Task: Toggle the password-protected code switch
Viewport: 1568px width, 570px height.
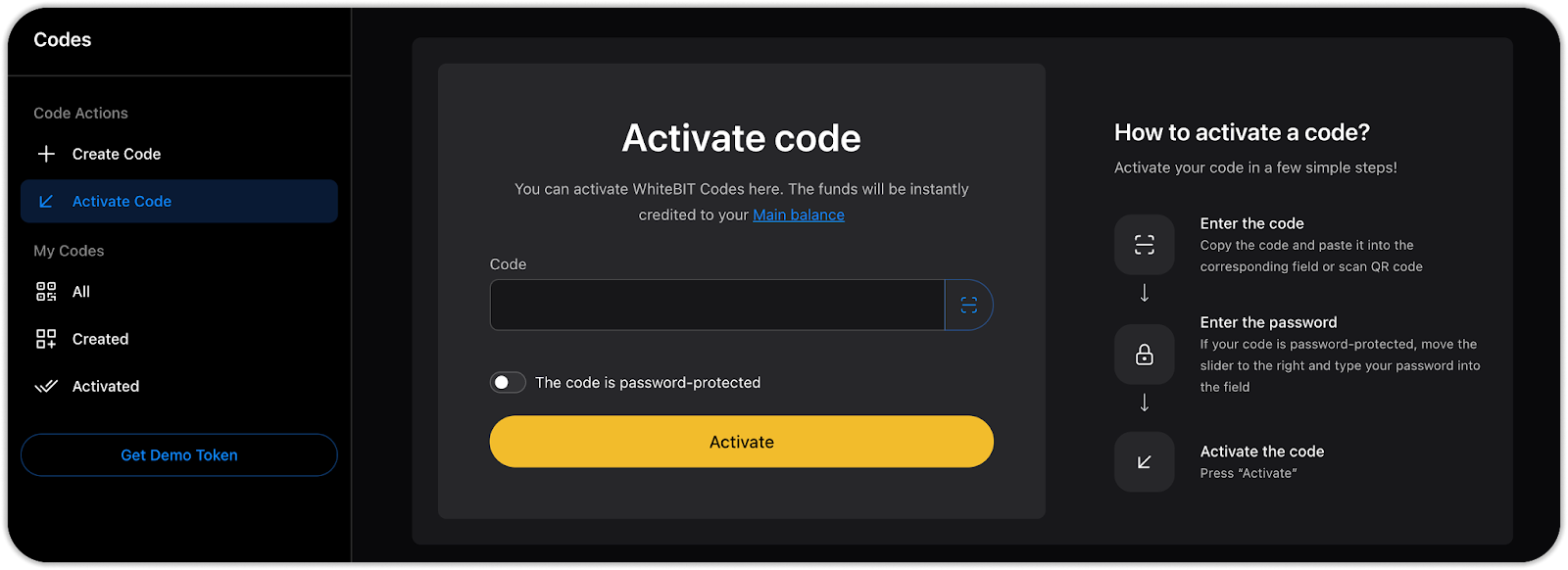Action: click(x=508, y=382)
